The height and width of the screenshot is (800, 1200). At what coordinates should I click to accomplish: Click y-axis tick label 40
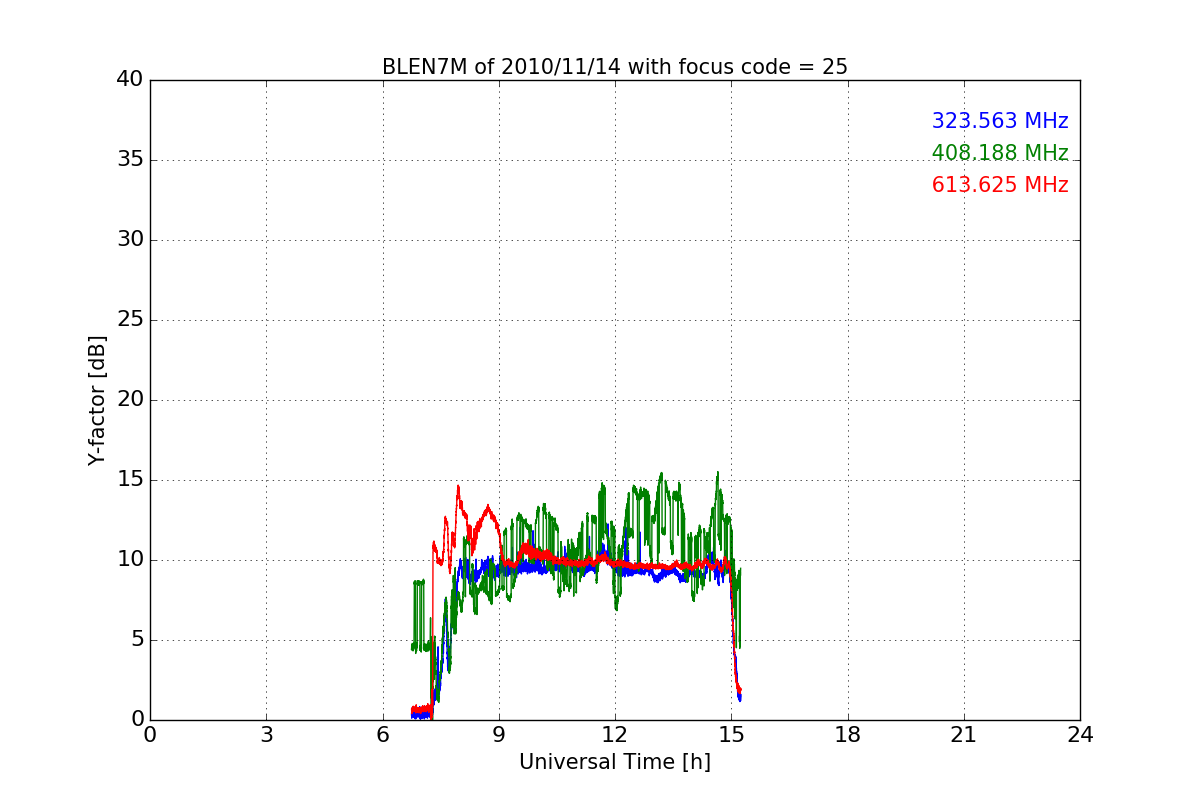(x=130, y=80)
